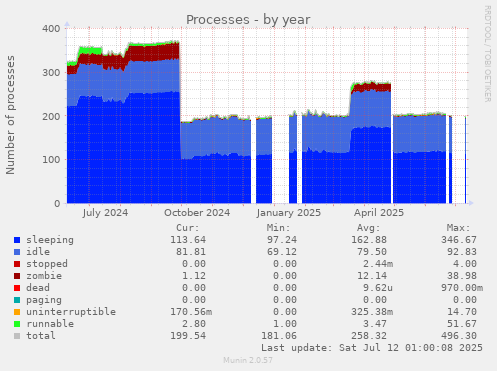Click the 'zombie' legend label
This screenshot has width=497, height=371.
pyautogui.click(x=44, y=276)
